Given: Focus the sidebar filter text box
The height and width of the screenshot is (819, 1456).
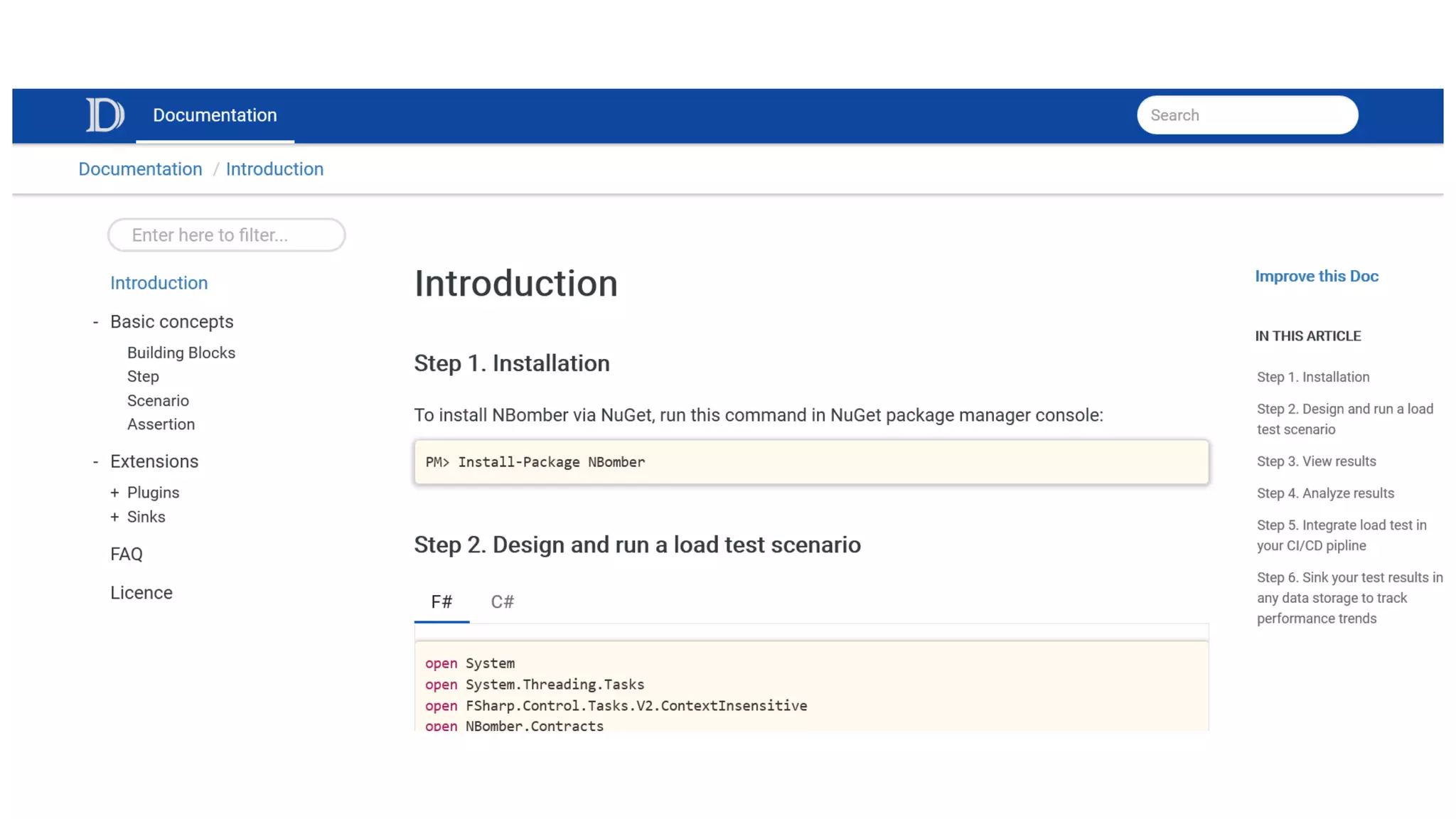Looking at the screenshot, I should [226, 235].
